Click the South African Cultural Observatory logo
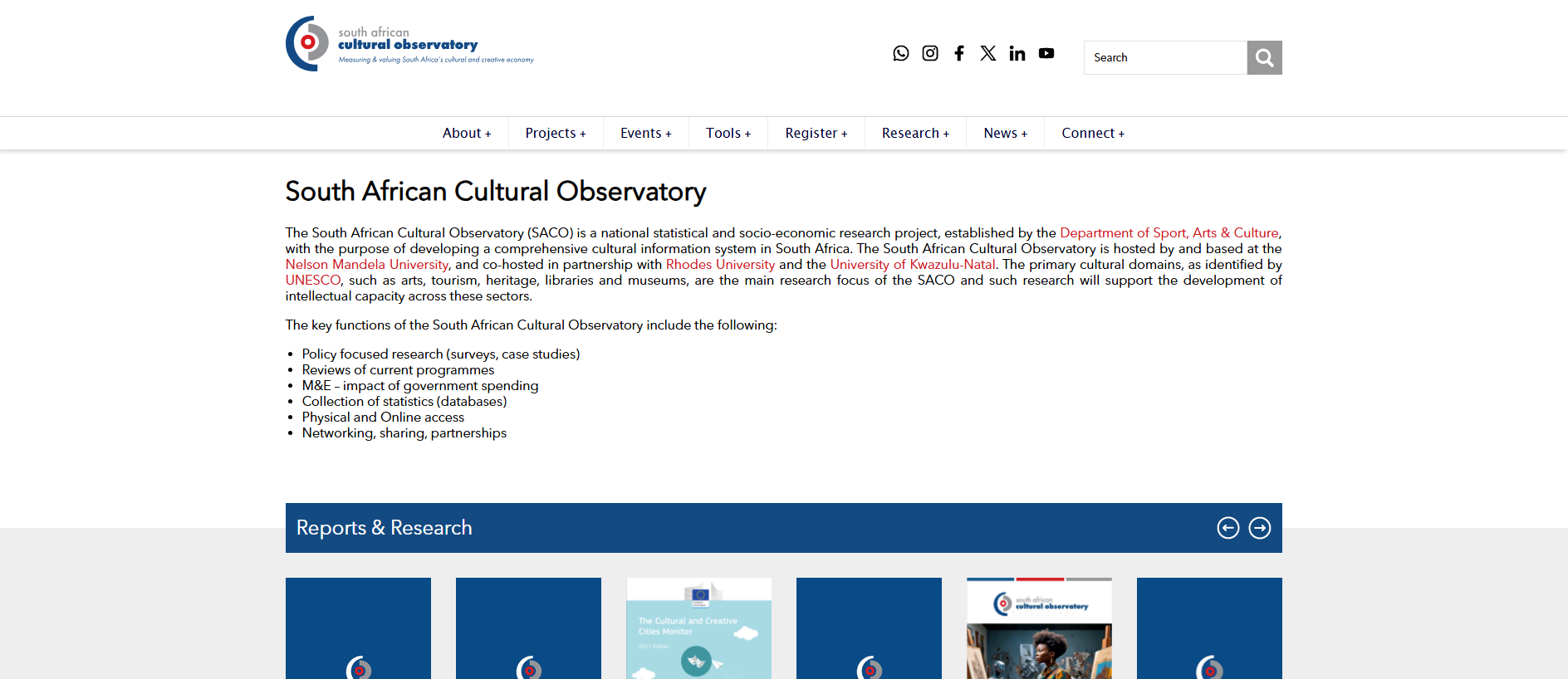 (x=409, y=44)
